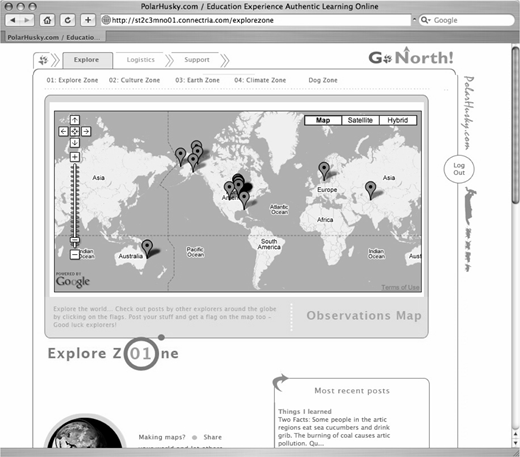Click the Making maps? text
The image size is (520, 457).
[162, 437]
